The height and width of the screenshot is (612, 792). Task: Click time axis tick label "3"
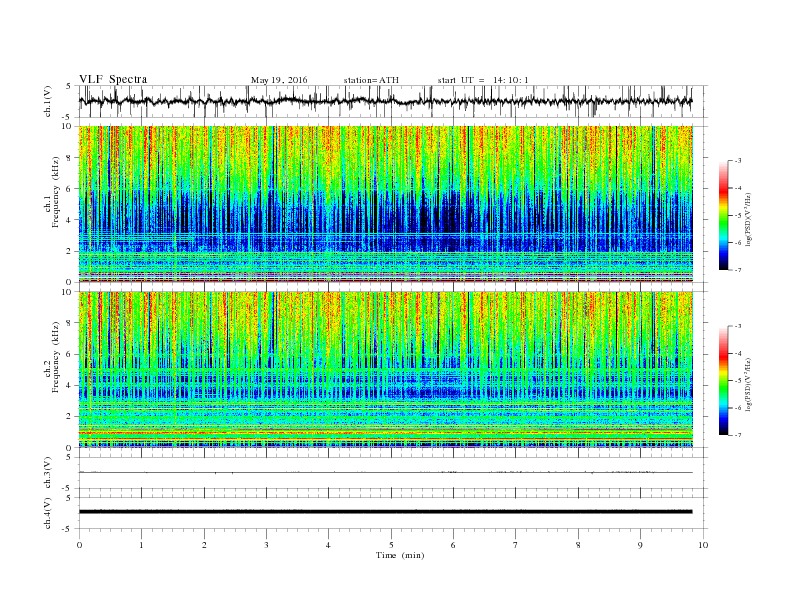tap(266, 545)
